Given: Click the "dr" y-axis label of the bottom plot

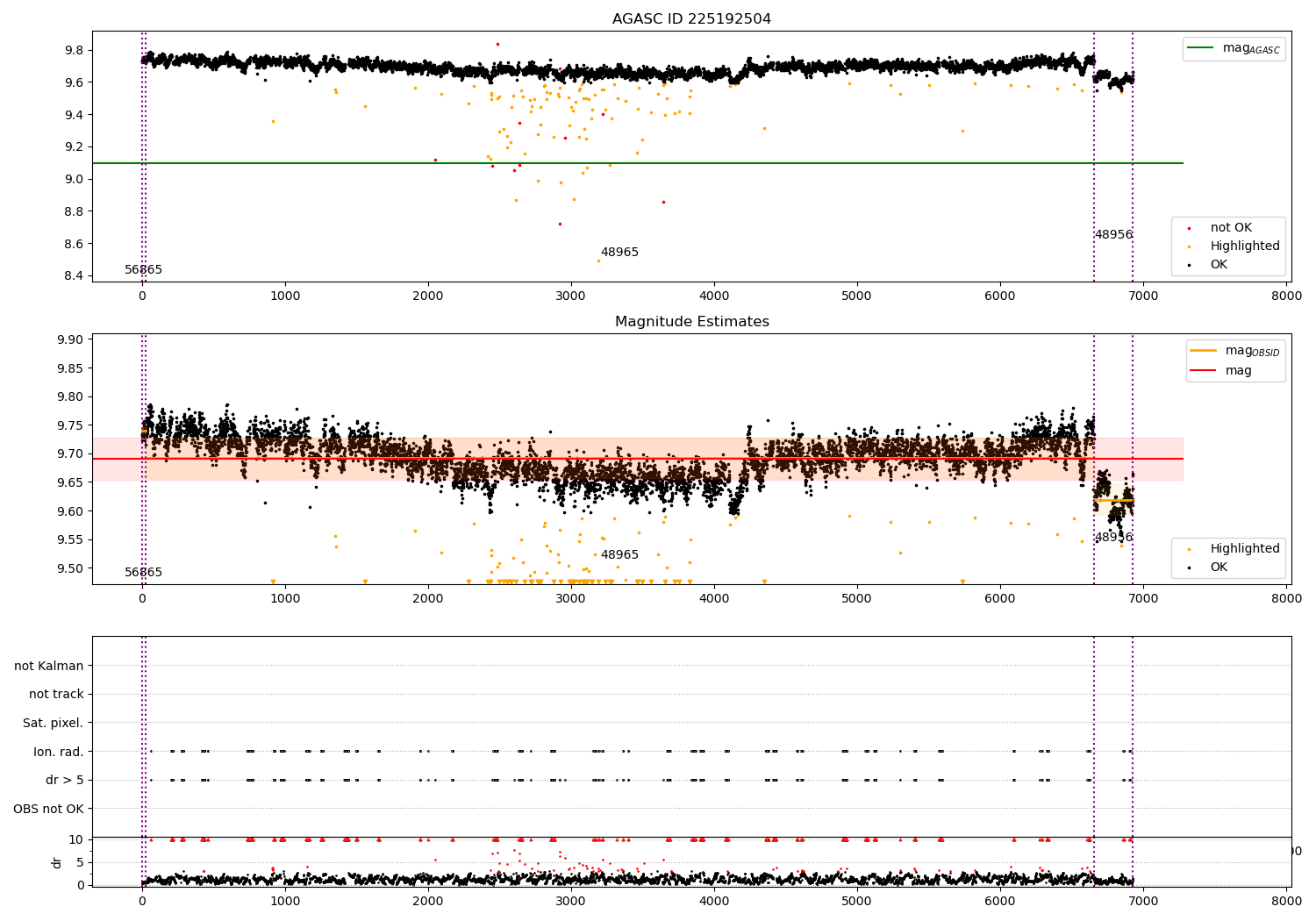Looking at the screenshot, I should pyautogui.click(x=57, y=862).
